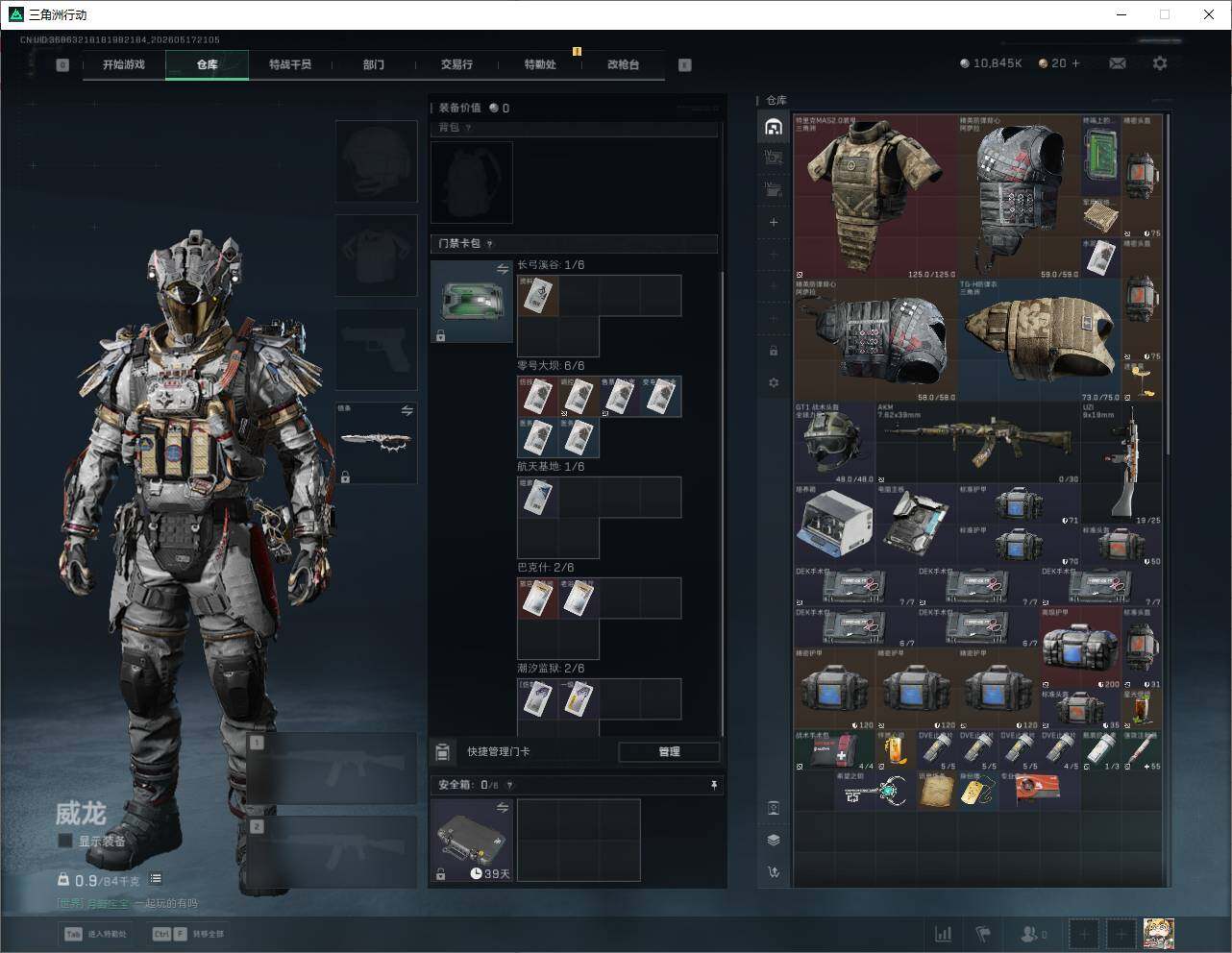Select the GT1 tactical helmet
This screenshot has height=953, width=1232.
click(x=834, y=443)
